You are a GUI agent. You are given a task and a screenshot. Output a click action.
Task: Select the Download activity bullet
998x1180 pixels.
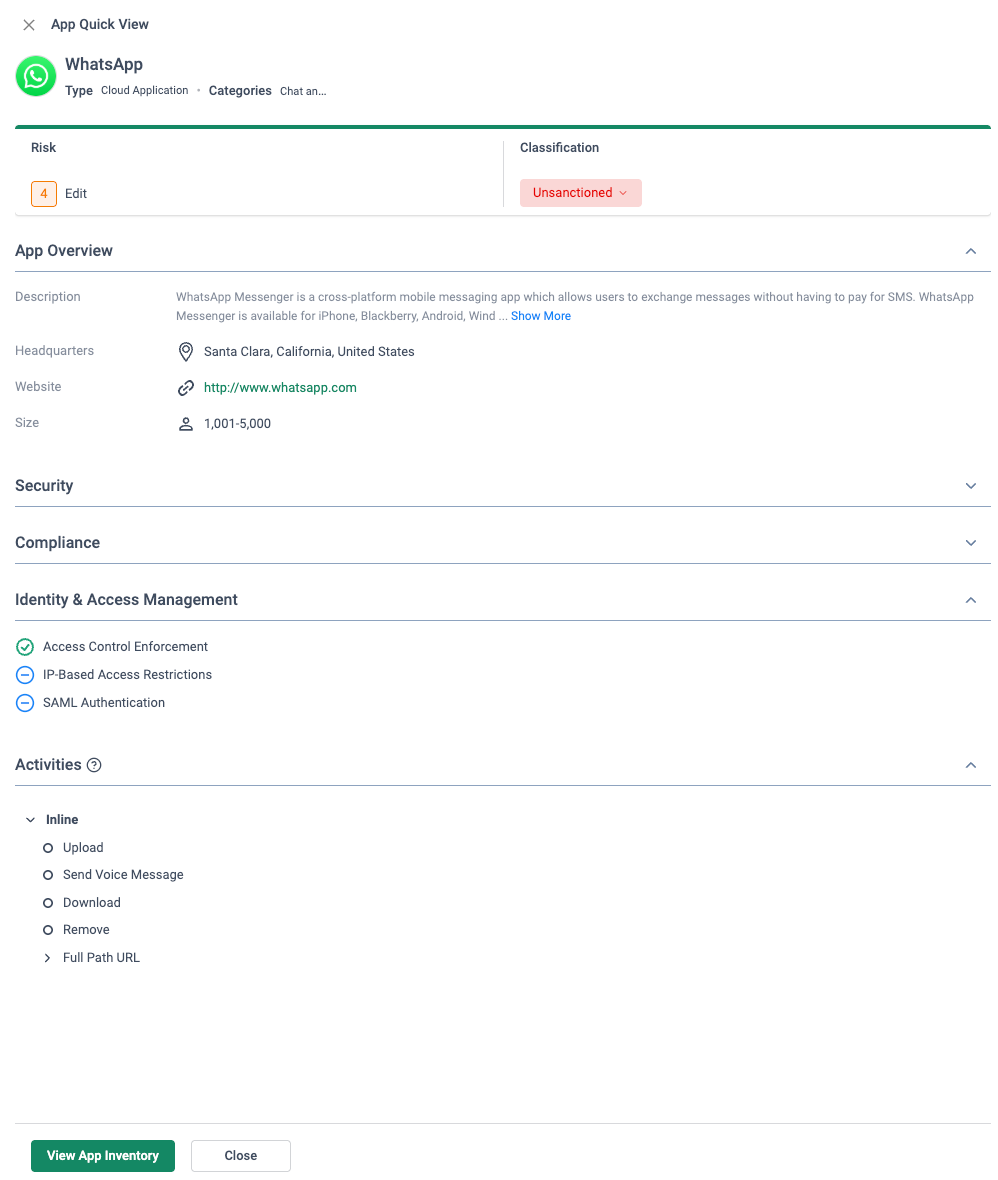48,903
